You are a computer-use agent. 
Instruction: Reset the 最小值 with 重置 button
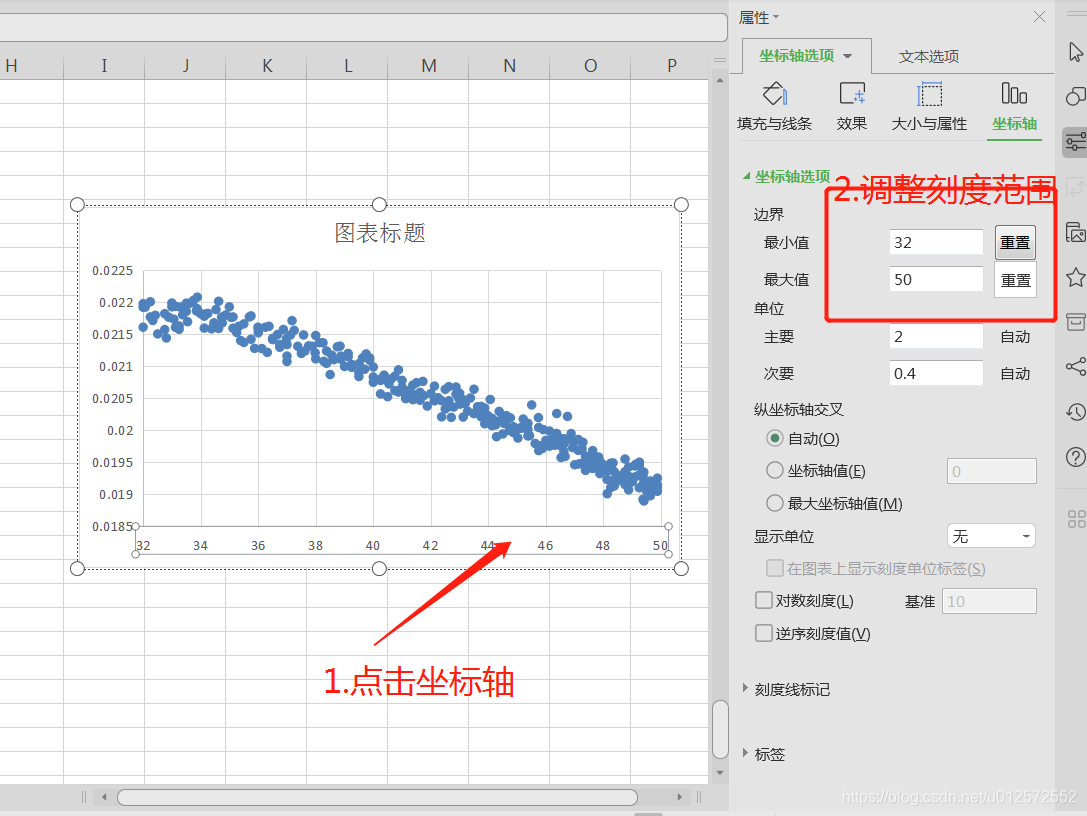tap(1016, 243)
